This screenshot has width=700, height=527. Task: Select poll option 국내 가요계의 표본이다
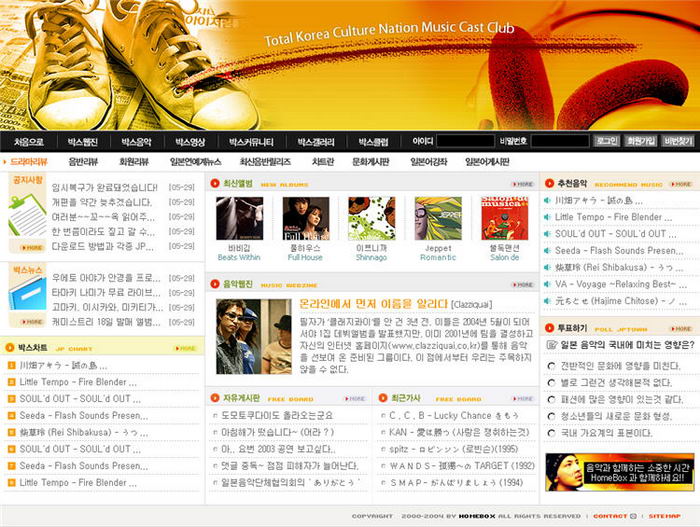[x=551, y=433]
